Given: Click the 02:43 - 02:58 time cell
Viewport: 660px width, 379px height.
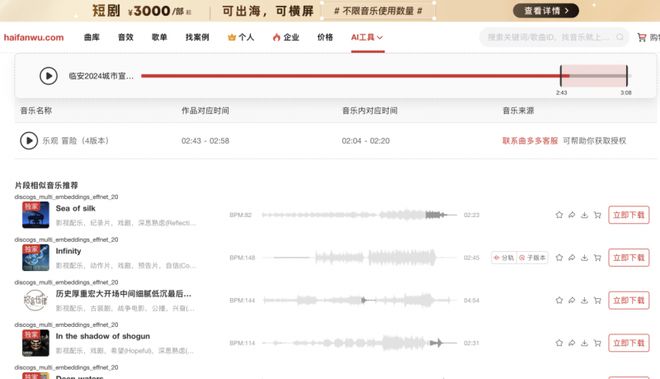Looking at the screenshot, I should click(x=205, y=141).
